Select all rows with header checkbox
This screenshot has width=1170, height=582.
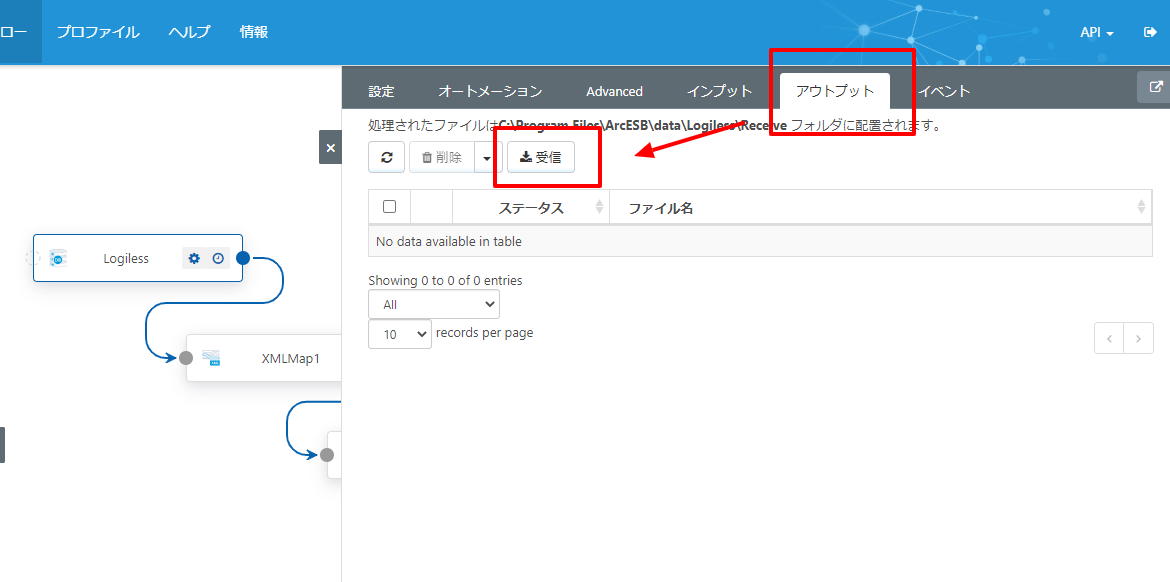click(390, 207)
